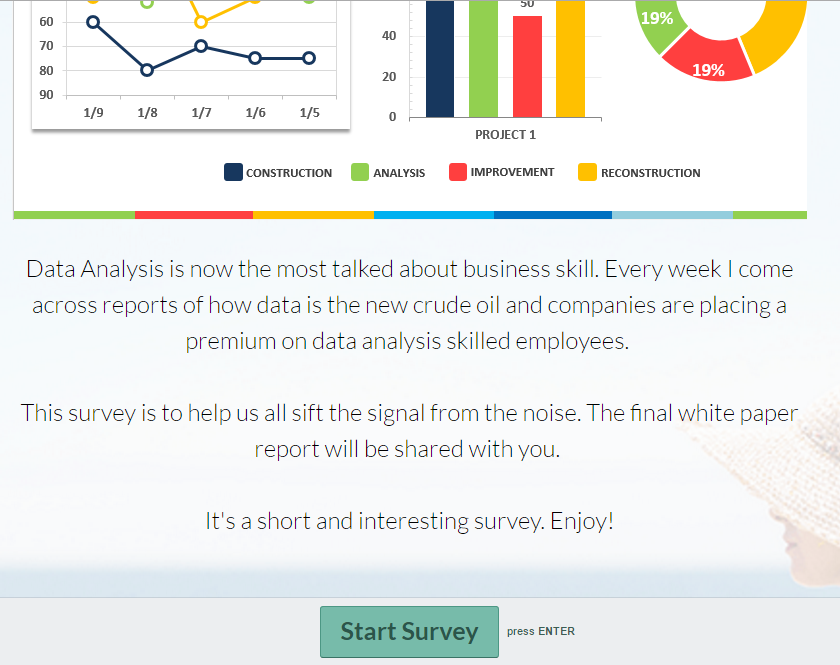Viewport: 840px width, 665px height.
Task: Click the navy line marker at 1/8
Action: click(x=147, y=70)
